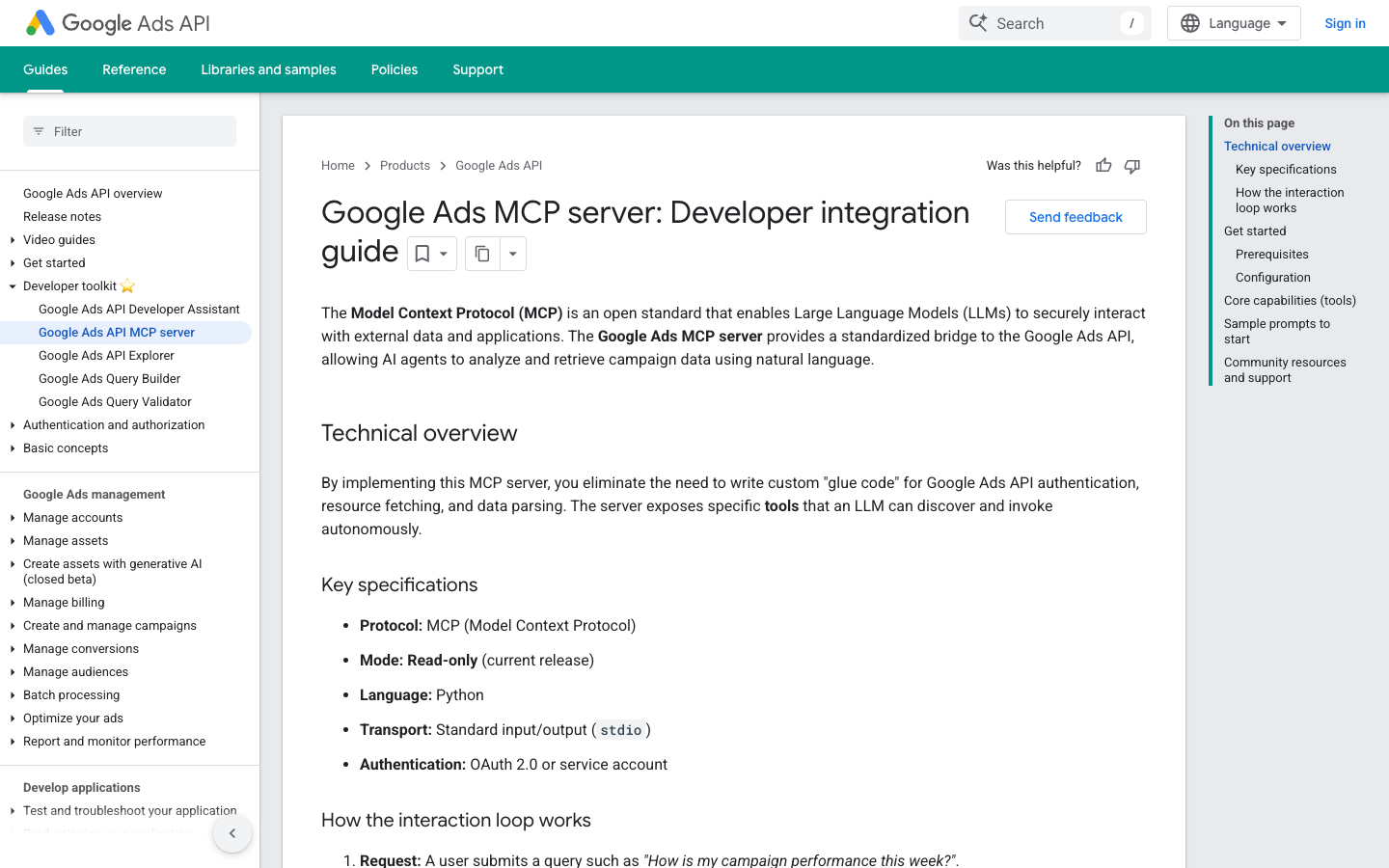Click the globe icon next to Language
This screenshot has height=868, width=1389.
(x=1189, y=22)
